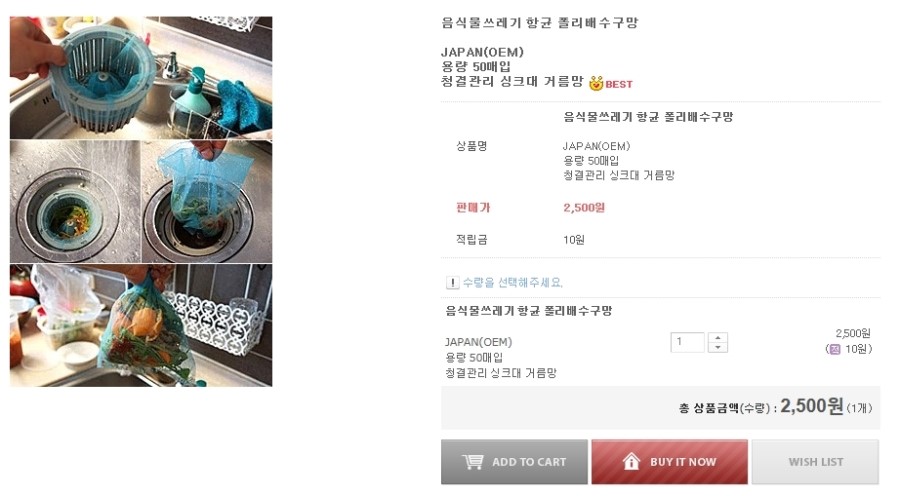Click the house icon on BUY IT NOW

coord(631,461)
